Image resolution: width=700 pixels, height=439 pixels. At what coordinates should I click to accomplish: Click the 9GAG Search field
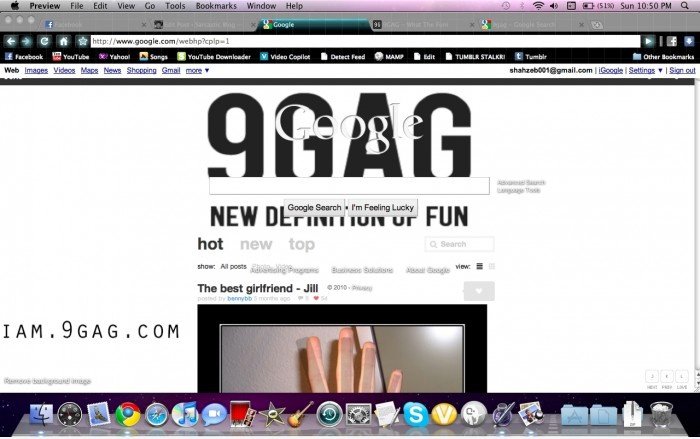point(459,244)
